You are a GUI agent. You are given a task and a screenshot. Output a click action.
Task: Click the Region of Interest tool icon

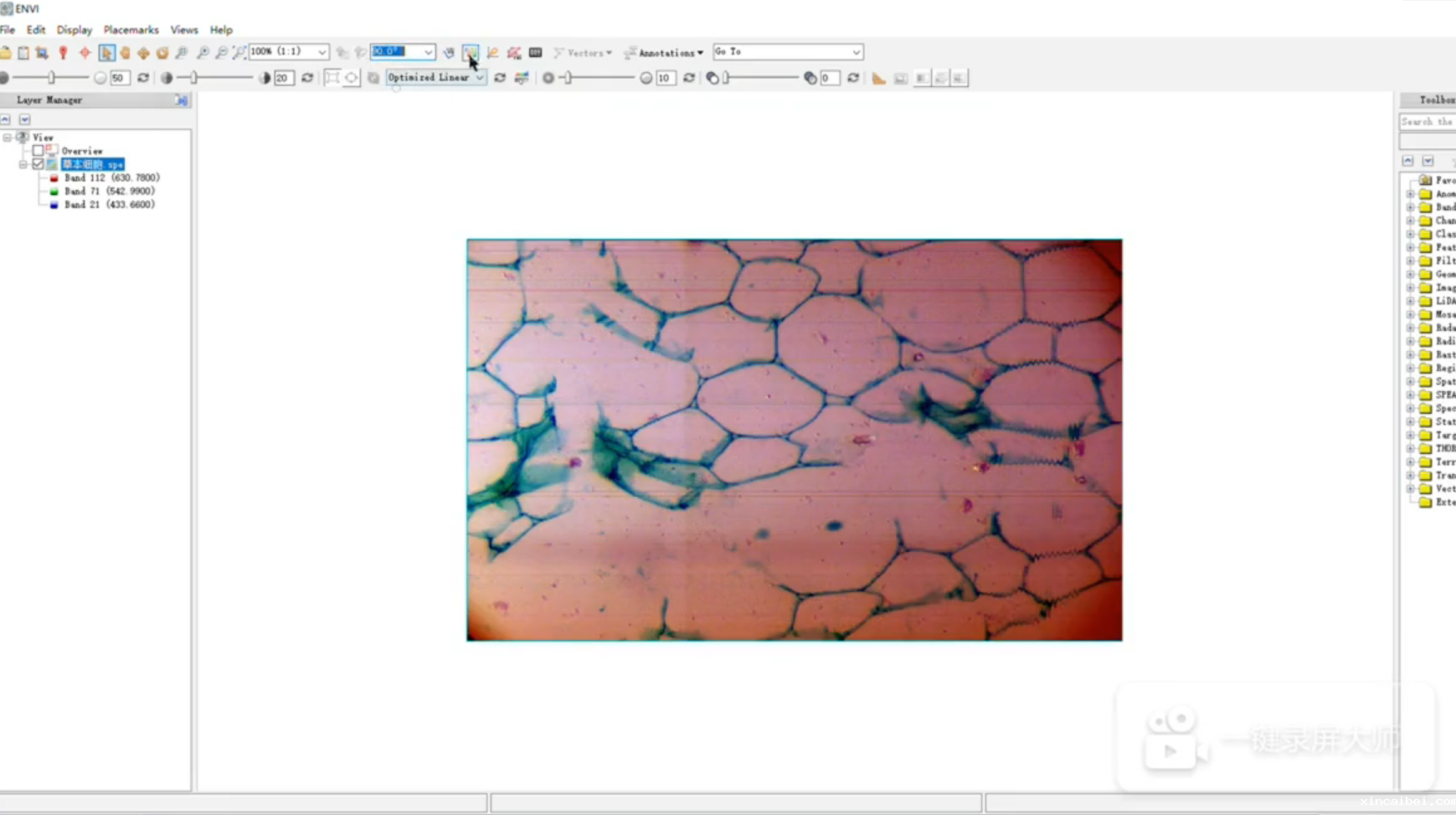(x=471, y=53)
